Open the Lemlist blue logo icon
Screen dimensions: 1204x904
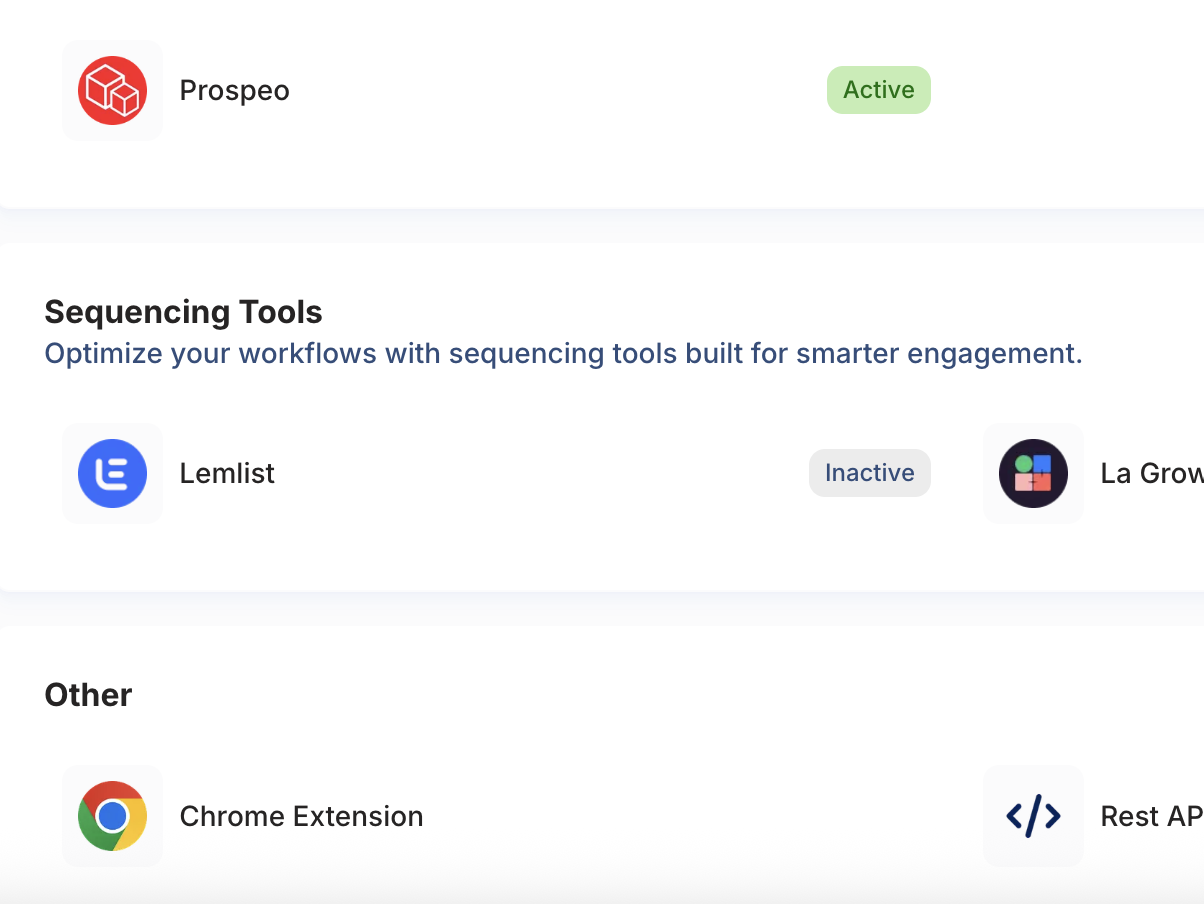pyautogui.click(x=112, y=473)
